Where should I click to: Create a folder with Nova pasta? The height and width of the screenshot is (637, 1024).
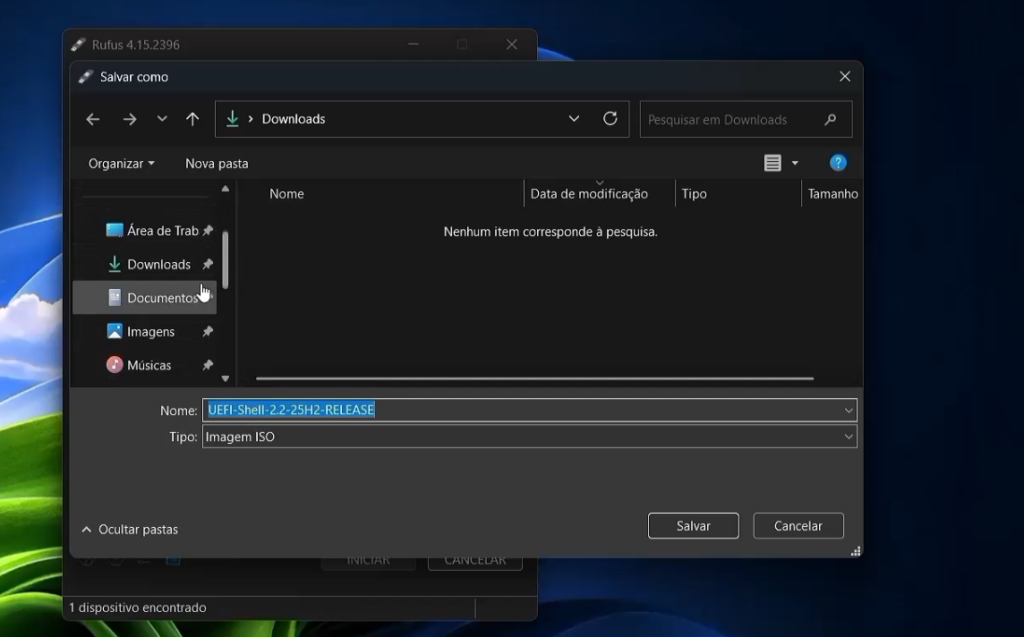point(217,163)
